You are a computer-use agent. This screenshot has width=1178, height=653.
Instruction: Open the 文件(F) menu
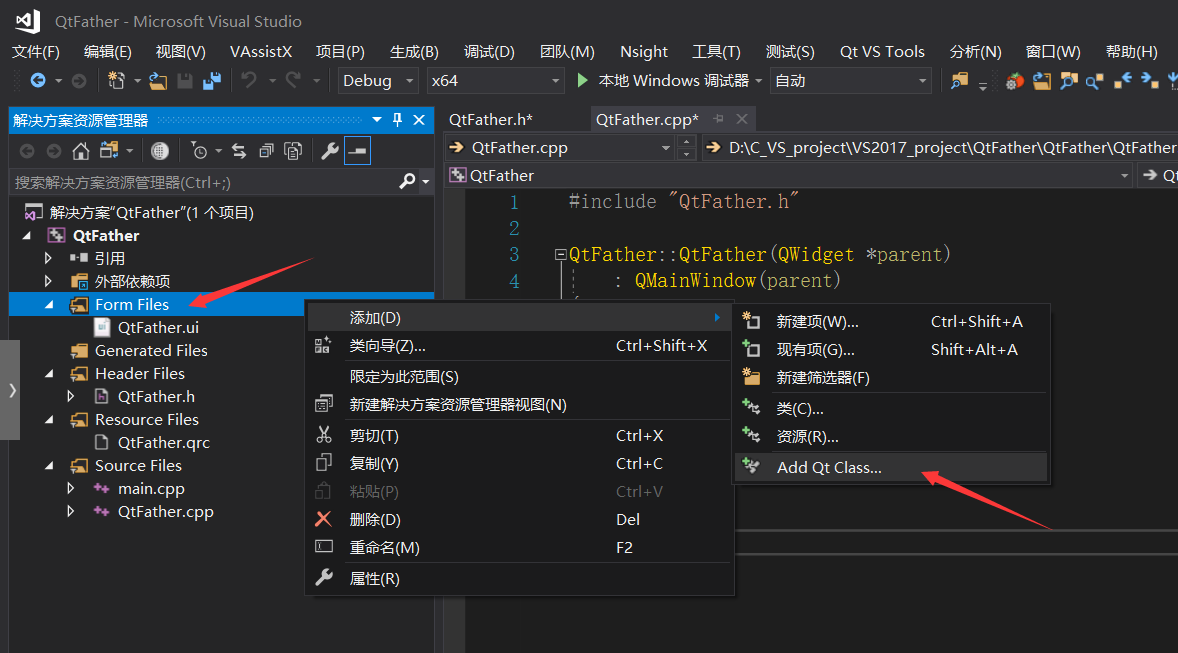coord(35,51)
